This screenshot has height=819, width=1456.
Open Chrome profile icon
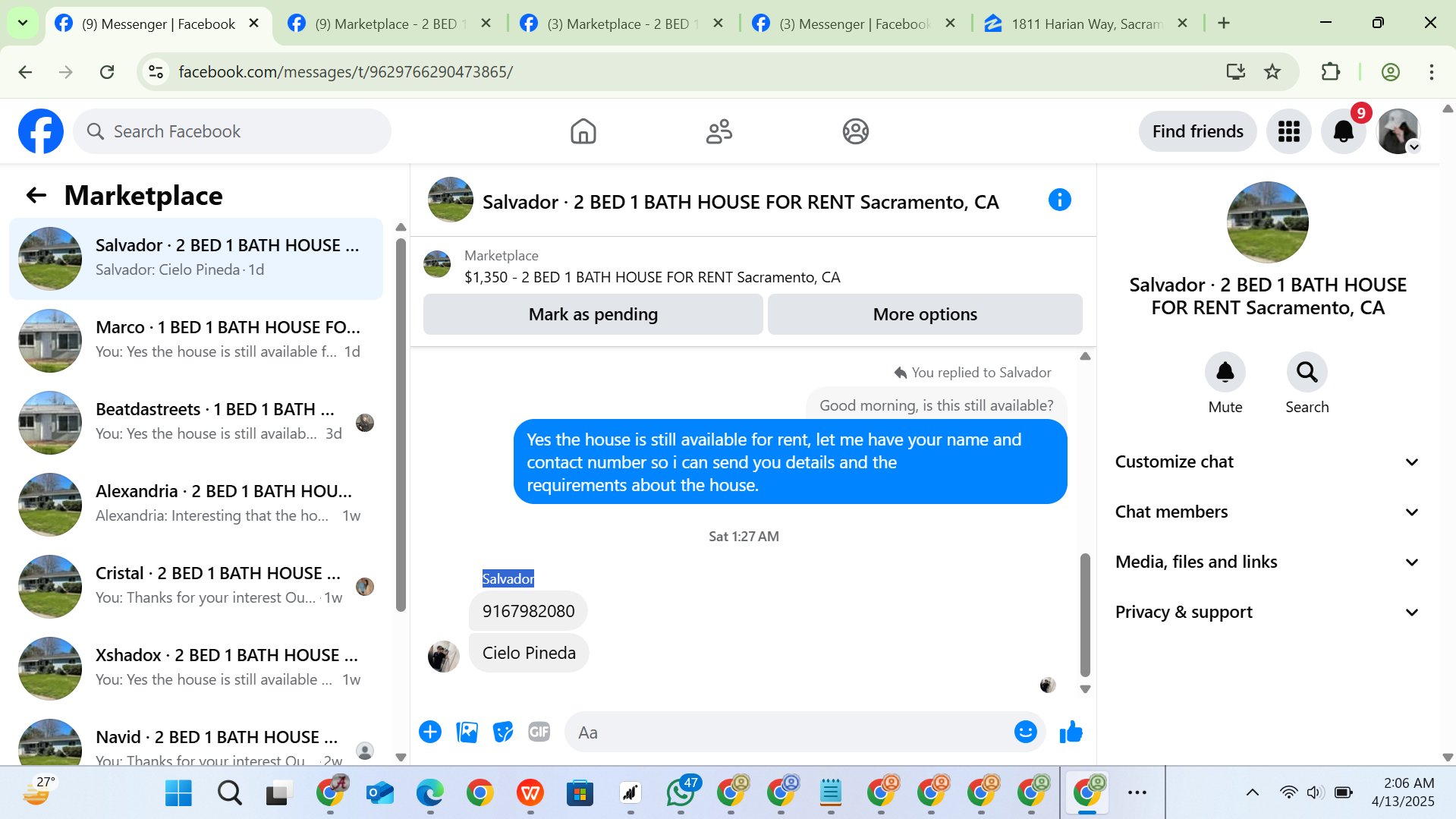pos(1390,72)
